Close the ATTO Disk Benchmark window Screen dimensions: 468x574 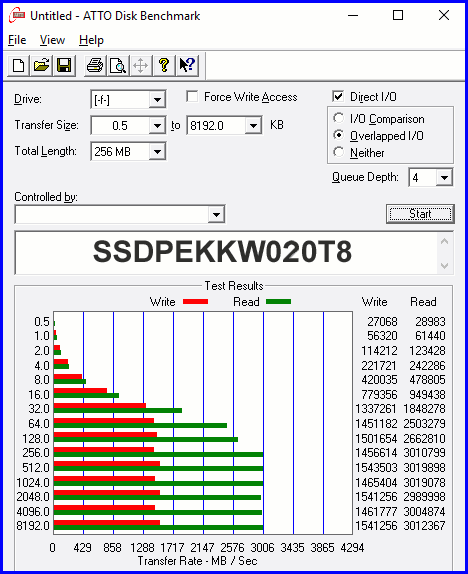click(x=444, y=15)
